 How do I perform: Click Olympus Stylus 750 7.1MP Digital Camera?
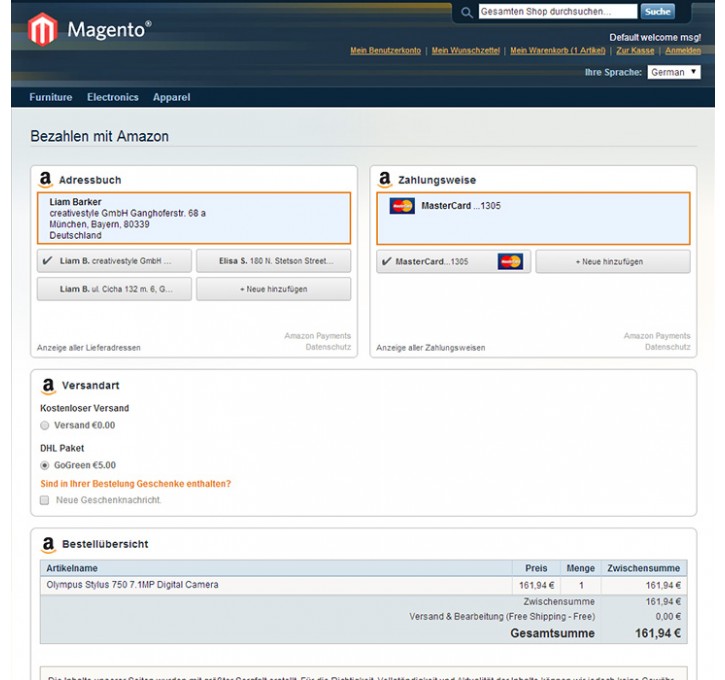(132, 585)
